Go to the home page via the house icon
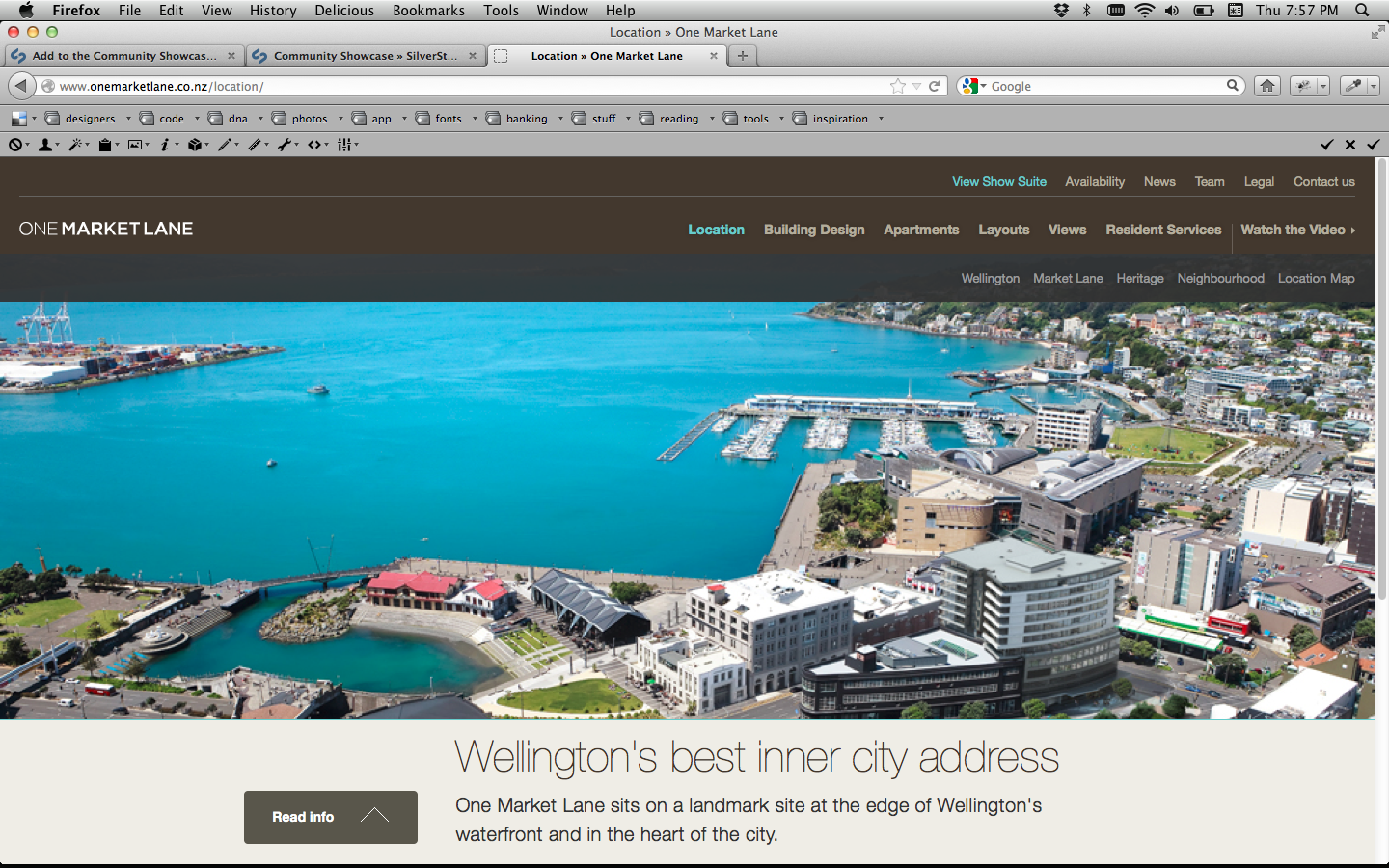 tap(1267, 86)
